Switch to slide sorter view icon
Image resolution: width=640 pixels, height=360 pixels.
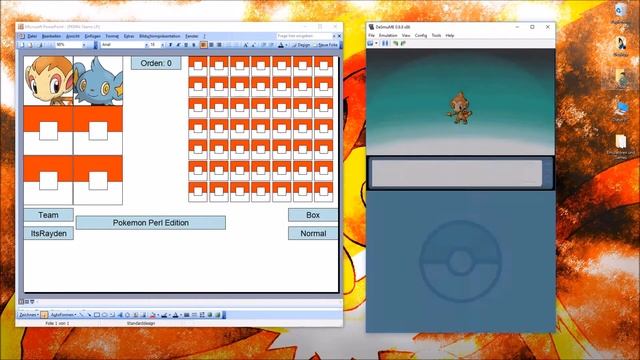[27, 302]
